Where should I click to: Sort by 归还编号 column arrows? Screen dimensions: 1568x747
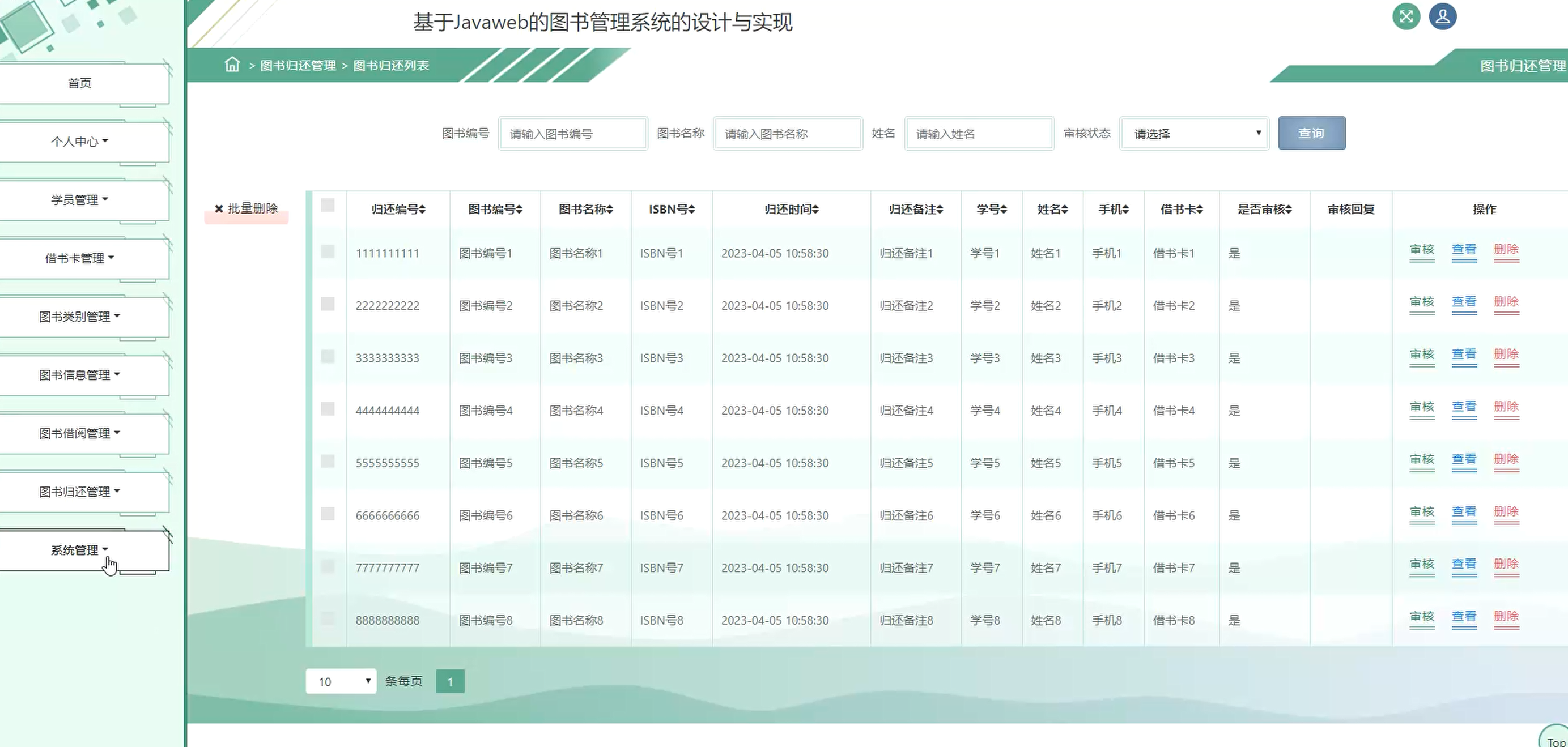tap(422, 209)
